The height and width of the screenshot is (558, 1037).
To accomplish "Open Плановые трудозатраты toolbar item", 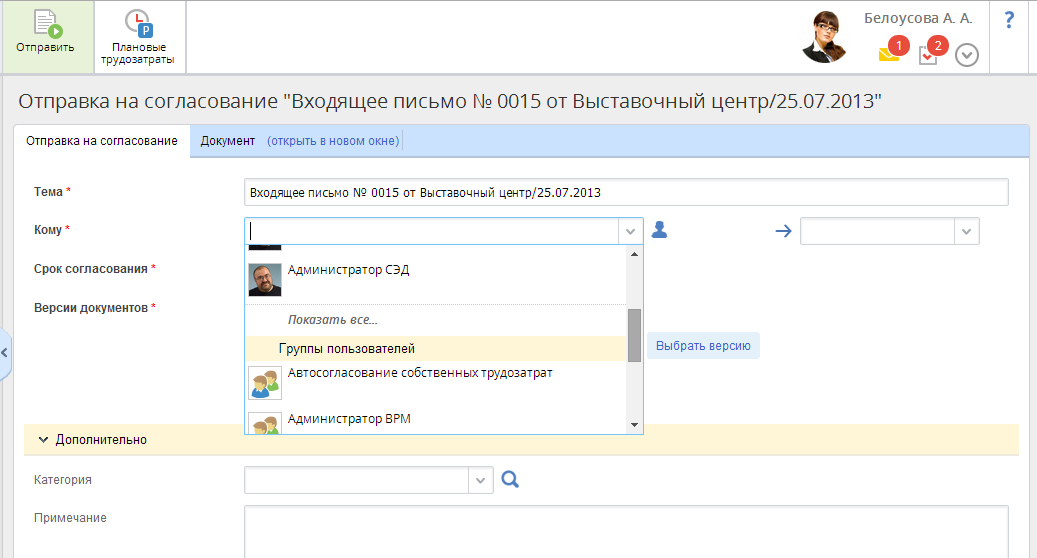I will pyautogui.click(x=138, y=36).
